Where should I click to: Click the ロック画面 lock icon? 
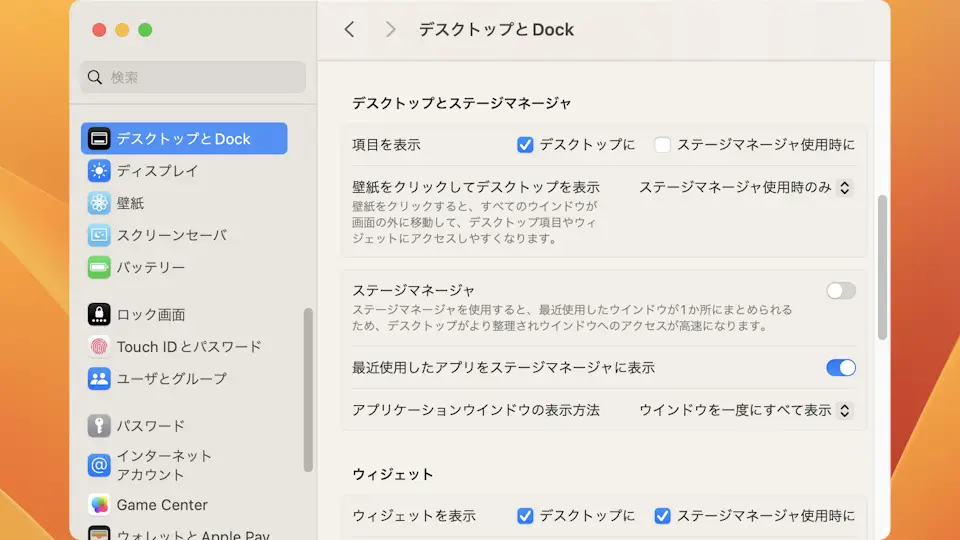99,314
